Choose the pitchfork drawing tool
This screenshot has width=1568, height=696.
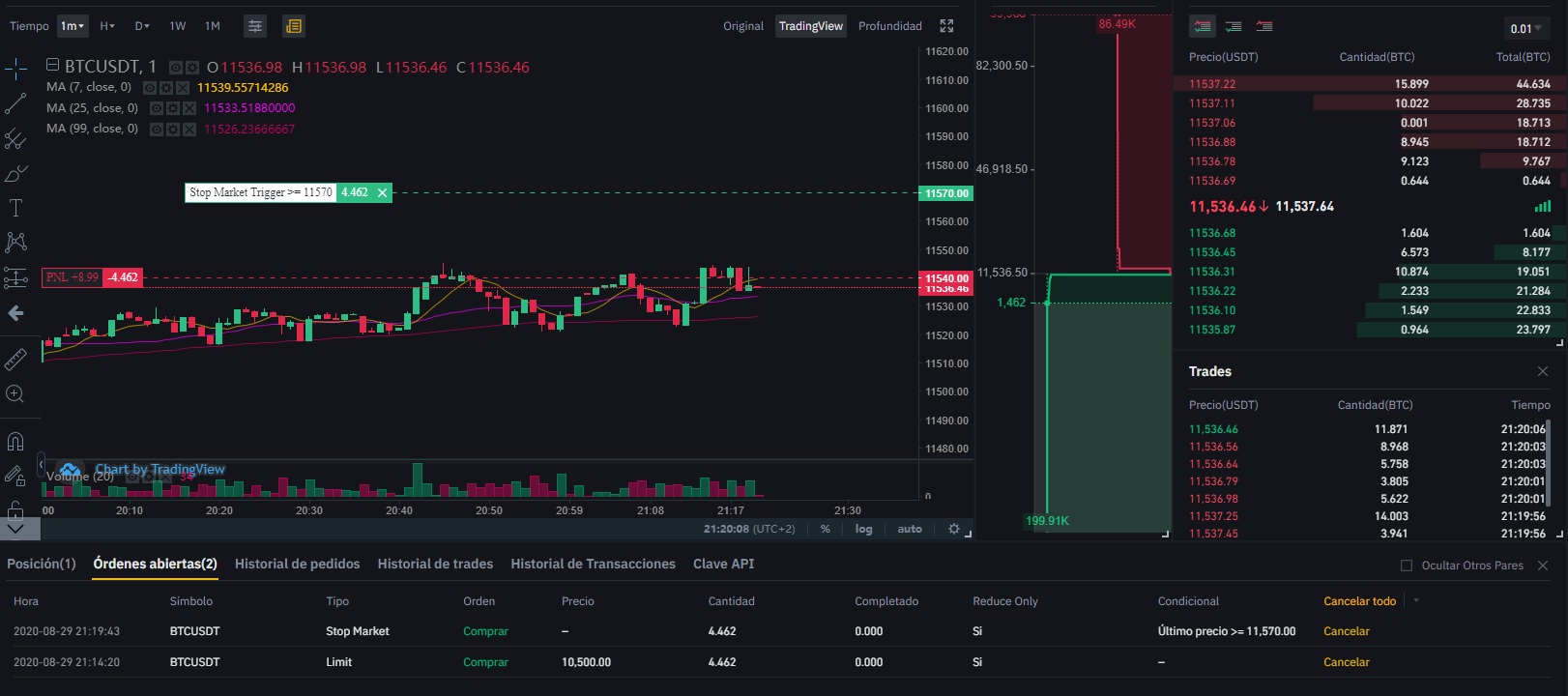coord(15,138)
